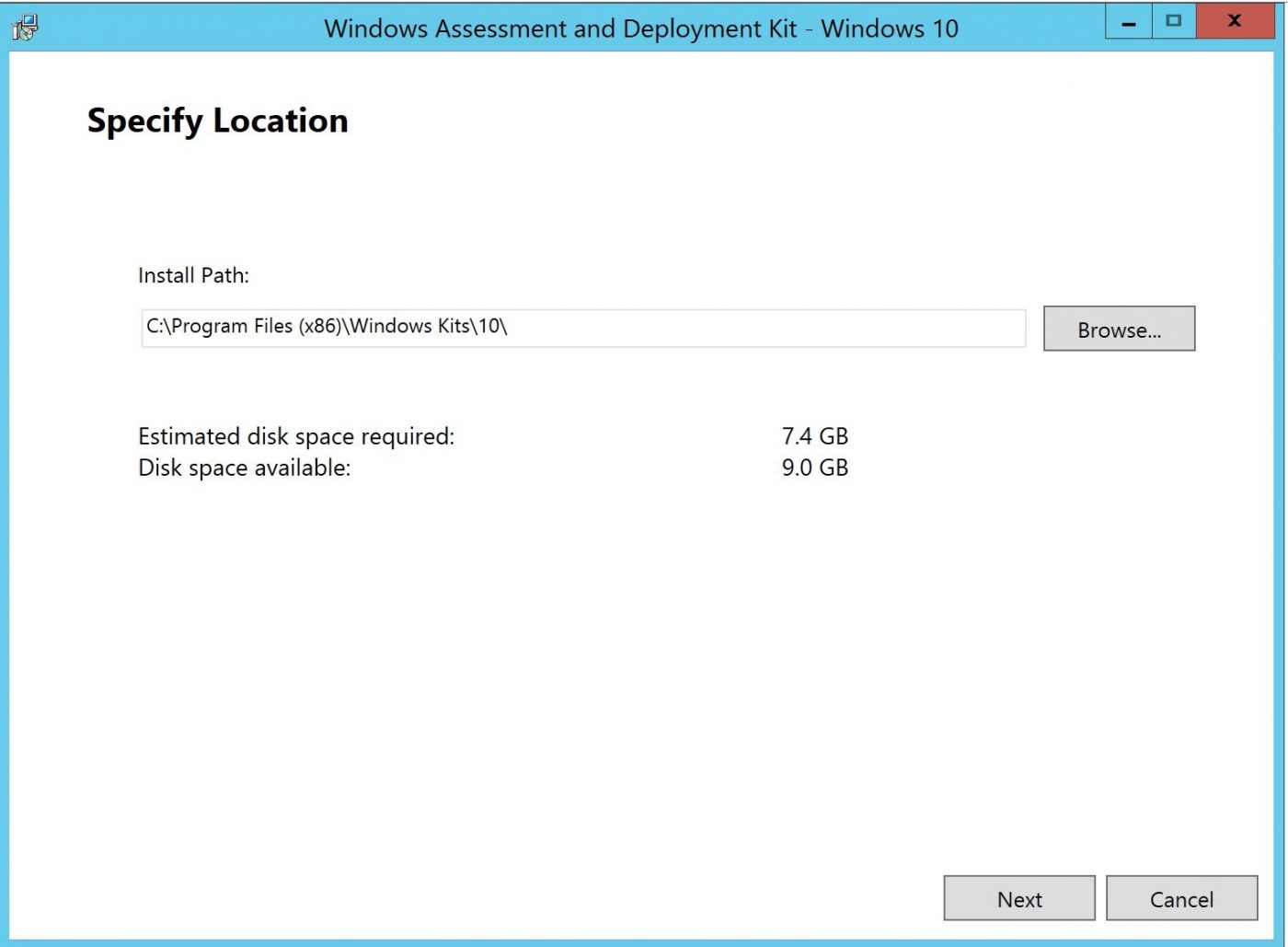Click the Cancel button
The image size is (1288, 947).
click(x=1181, y=898)
